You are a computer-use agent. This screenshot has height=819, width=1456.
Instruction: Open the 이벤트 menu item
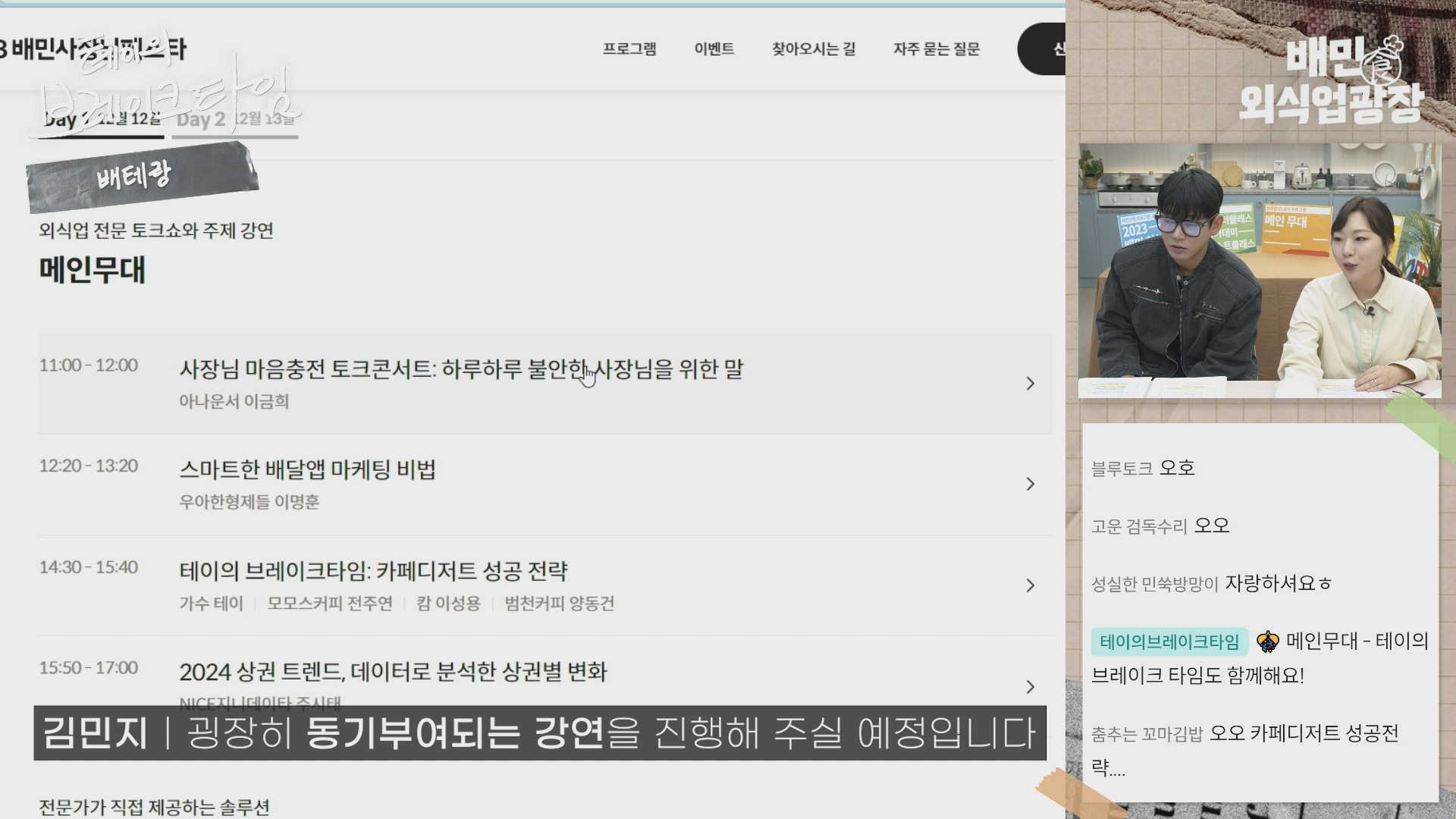pyautogui.click(x=714, y=49)
